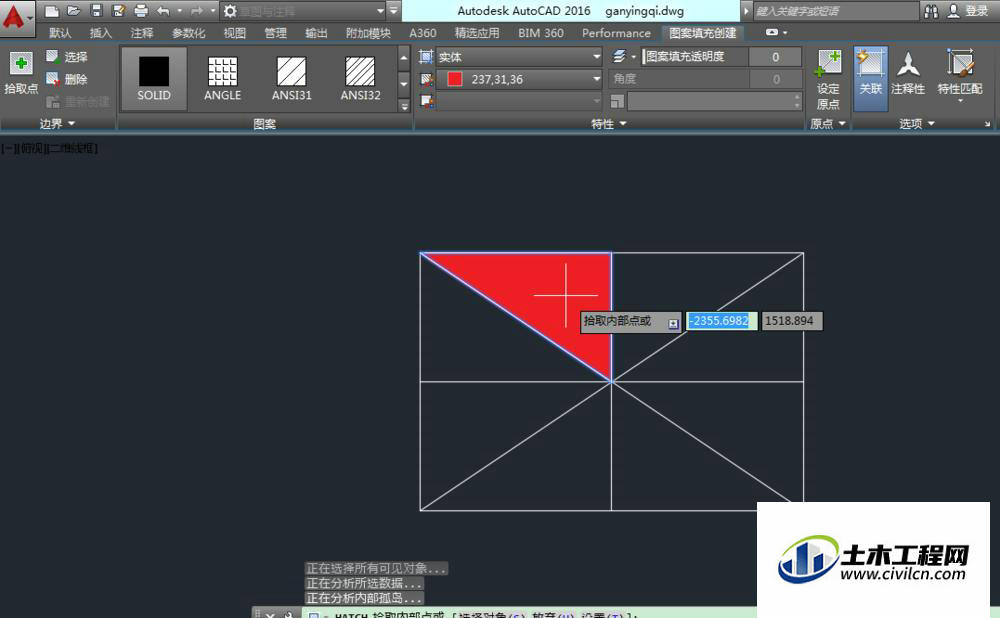Click the Open file icon

[x=74, y=11]
